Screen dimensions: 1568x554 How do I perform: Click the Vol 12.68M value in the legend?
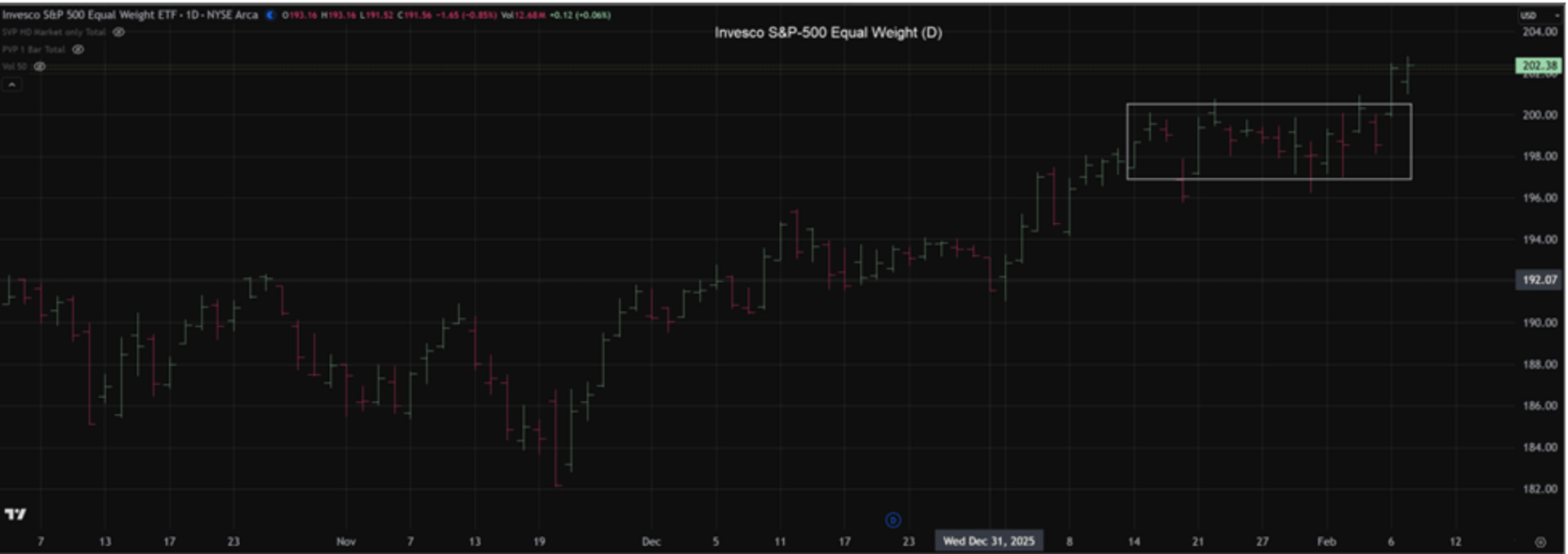click(x=523, y=15)
